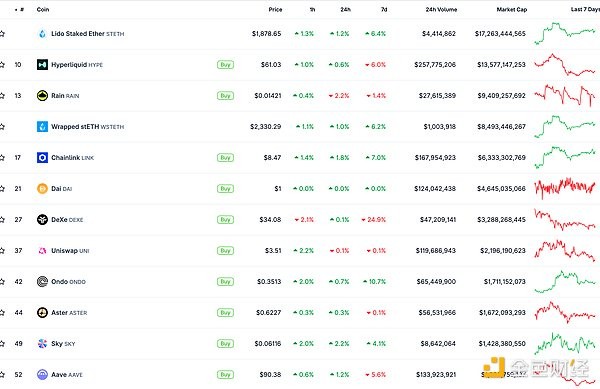This screenshot has height=389, width=600.
Task: Click the Aave ghost icon
Action: pyautogui.click(x=42, y=374)
